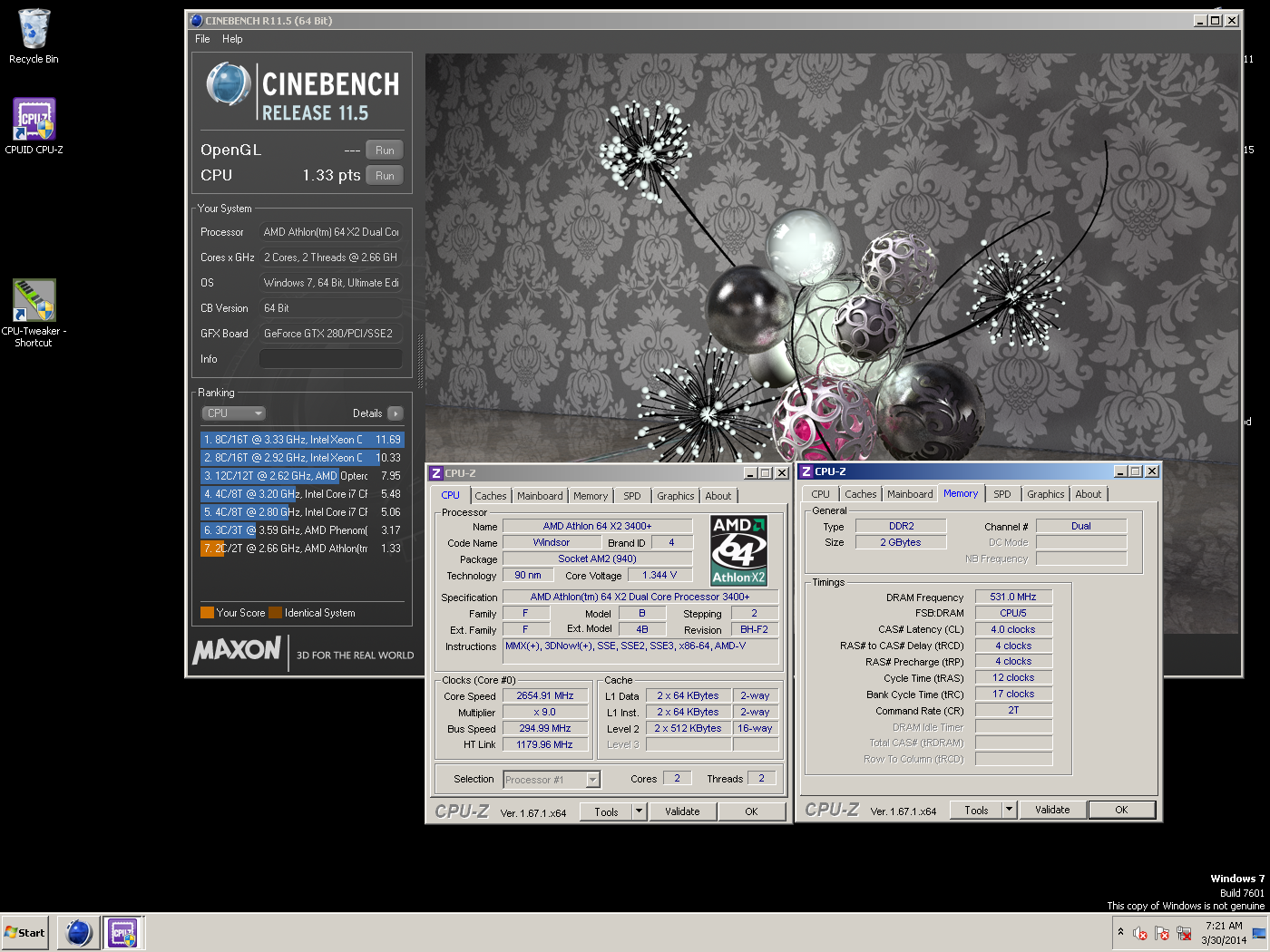Run the OpenGL benchmark
The image size is (1270, 952).
(385, 151)
